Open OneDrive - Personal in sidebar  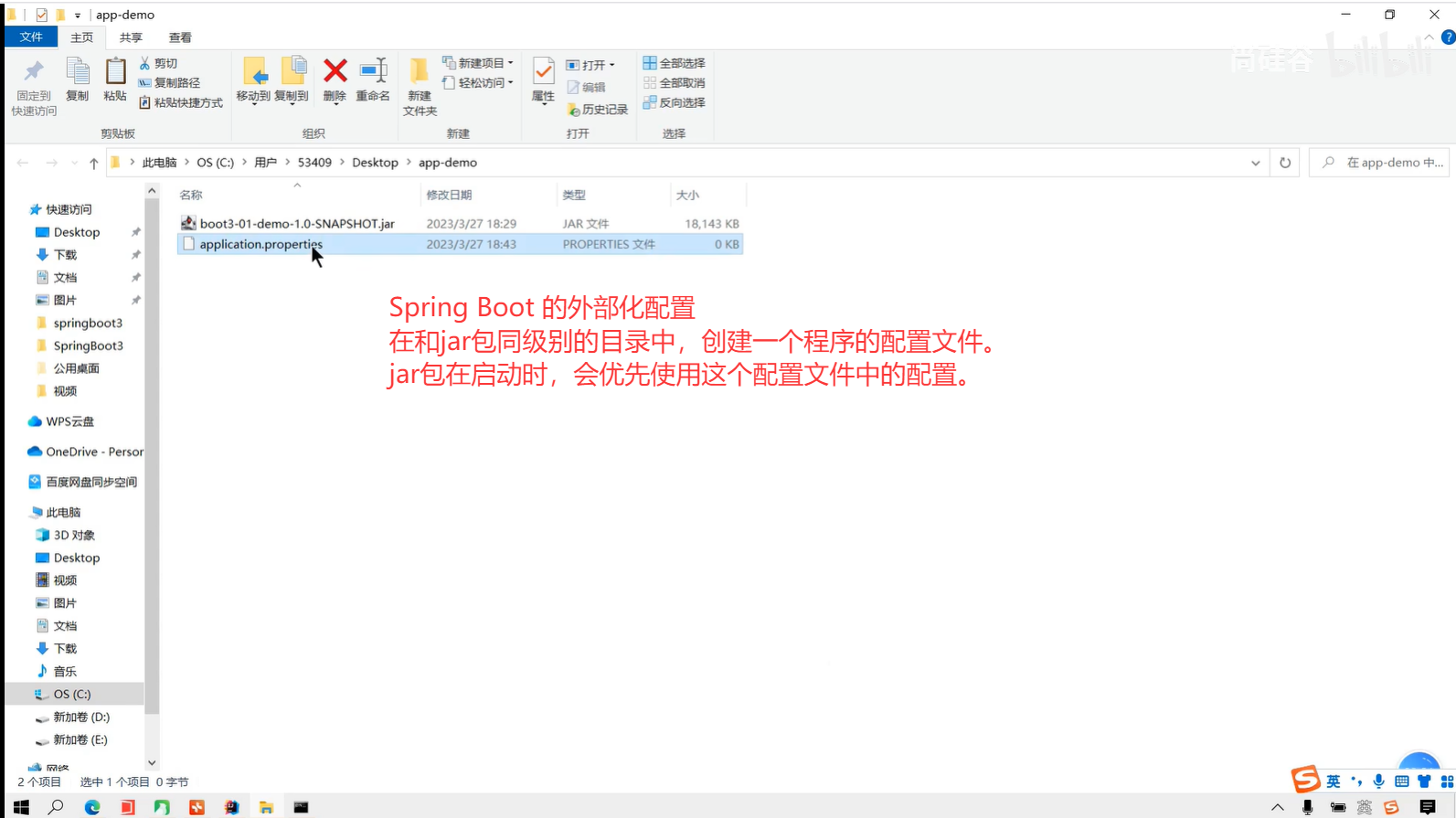coord(86,451)
